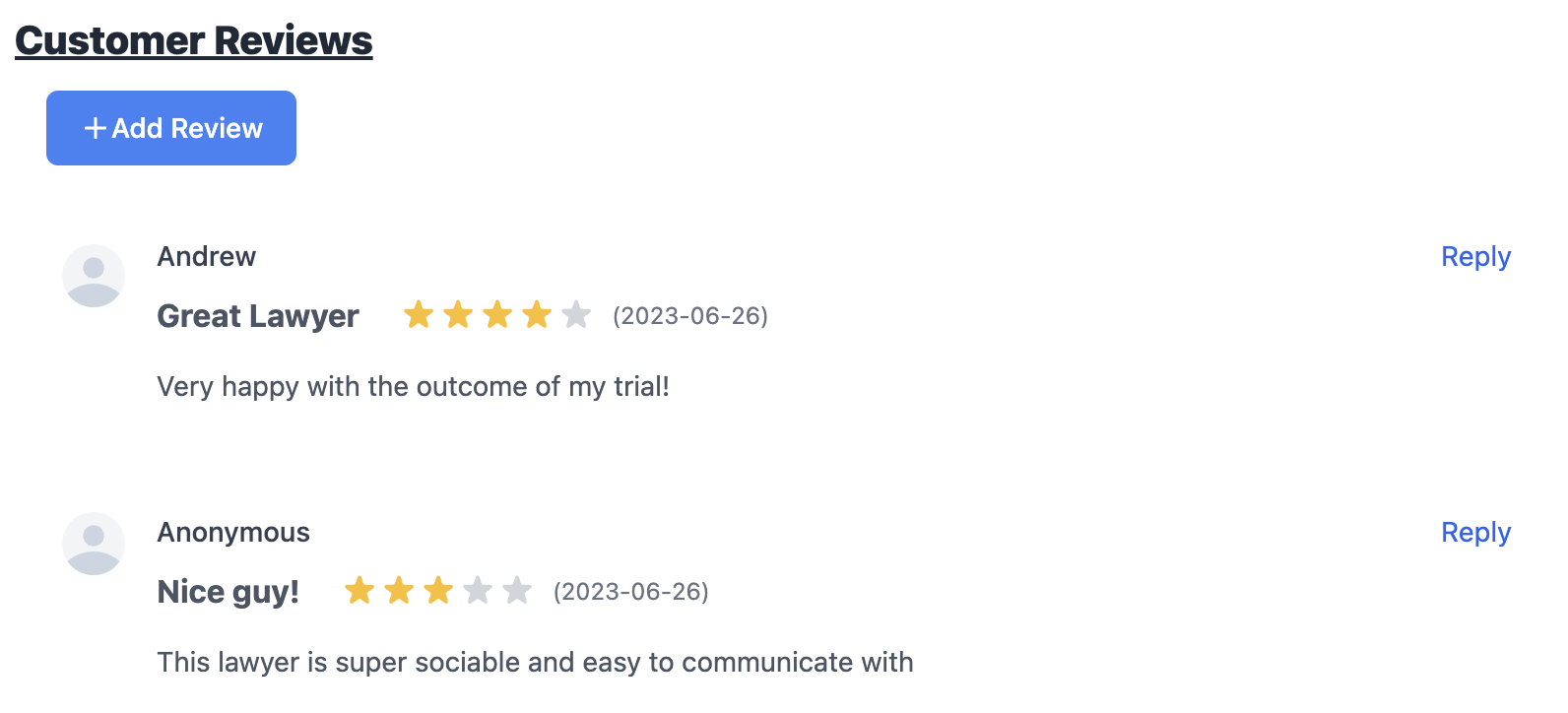
Task: Click the date on the Anonymous review
Action: click(631, 592)
